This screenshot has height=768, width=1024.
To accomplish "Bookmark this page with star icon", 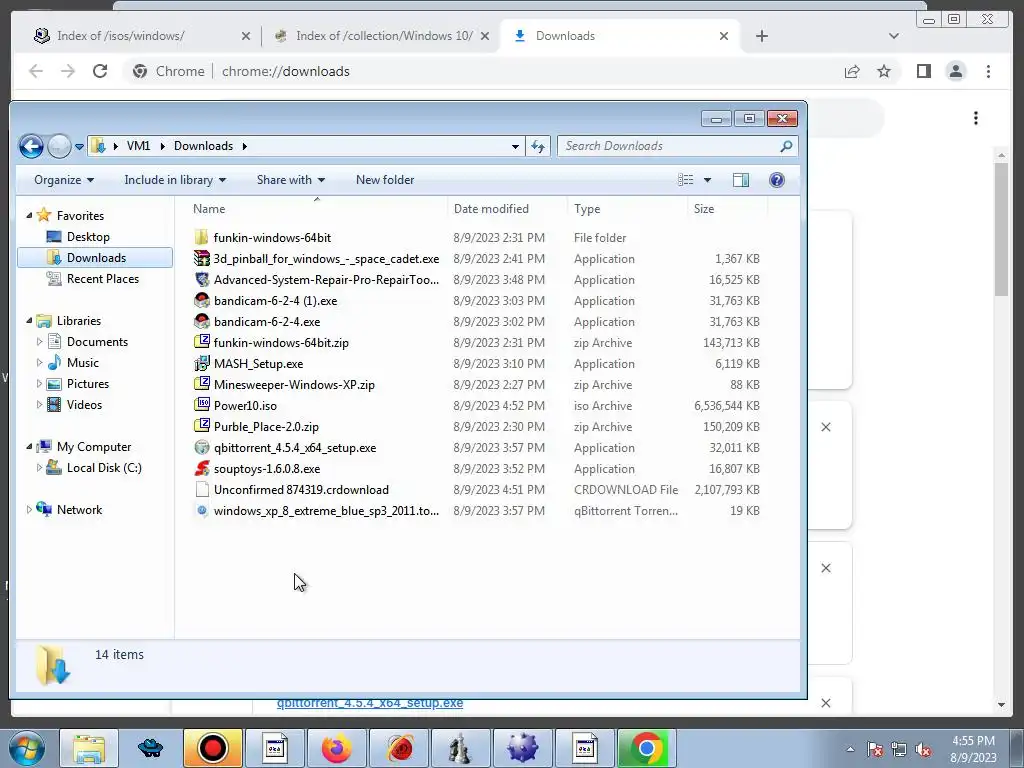I will 884,71.
